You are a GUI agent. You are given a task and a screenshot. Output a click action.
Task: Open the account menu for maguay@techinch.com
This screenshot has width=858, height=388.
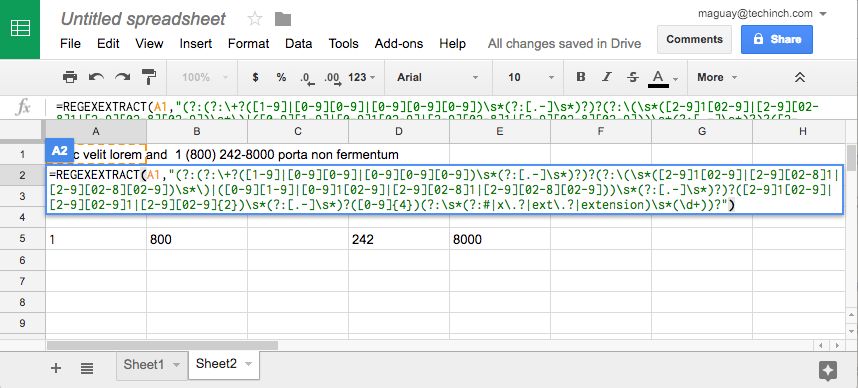click(x=762, y=14)
